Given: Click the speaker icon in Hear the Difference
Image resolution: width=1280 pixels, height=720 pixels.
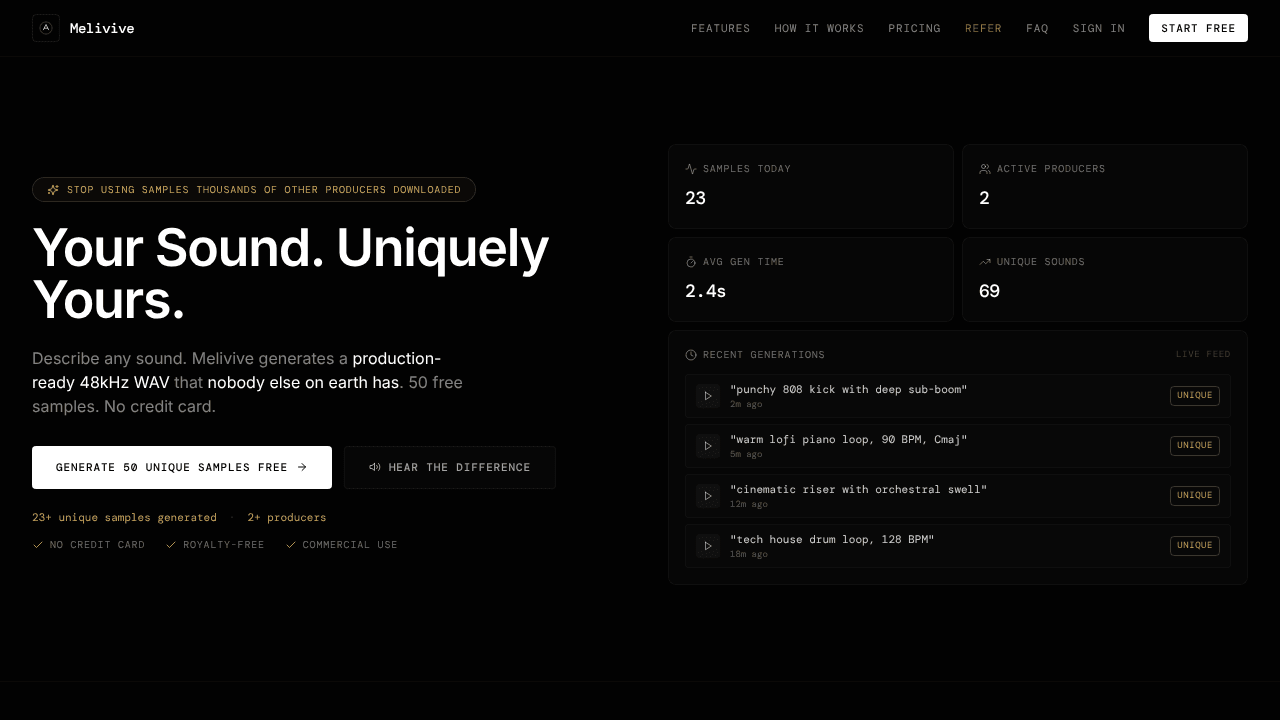Looking at the screenshot, I should click(375, 467).
